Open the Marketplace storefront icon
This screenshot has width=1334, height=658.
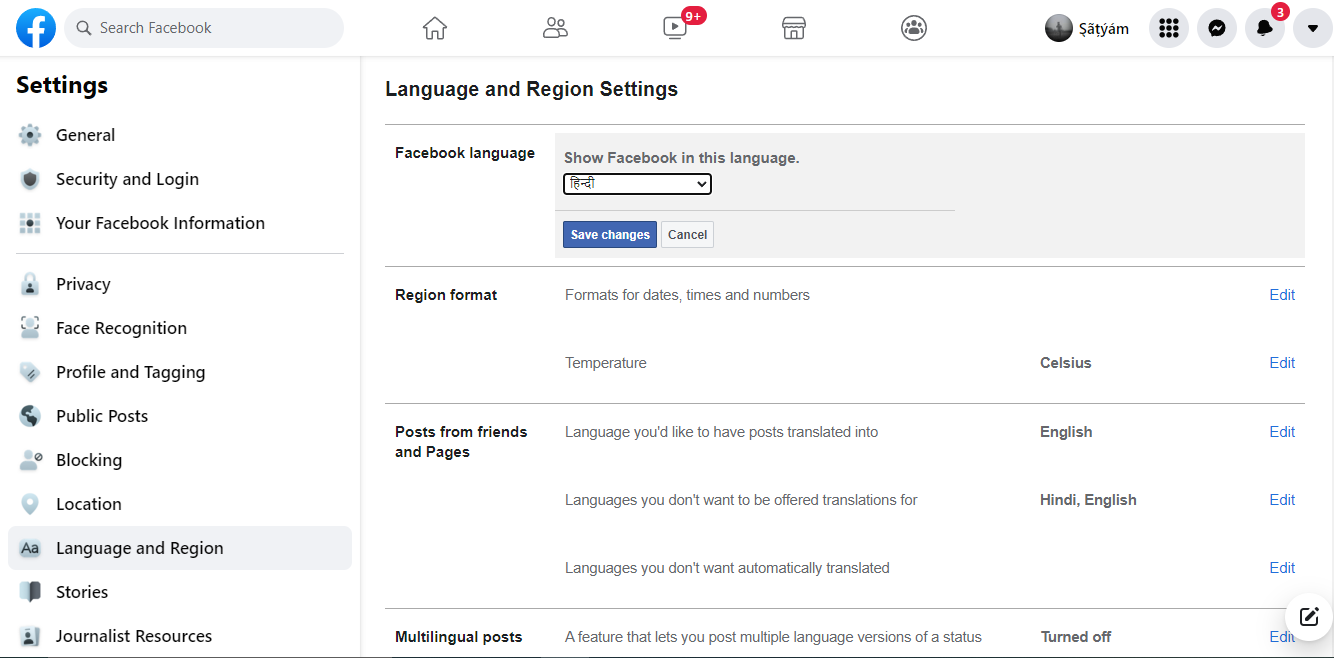[x=794, y=28]
